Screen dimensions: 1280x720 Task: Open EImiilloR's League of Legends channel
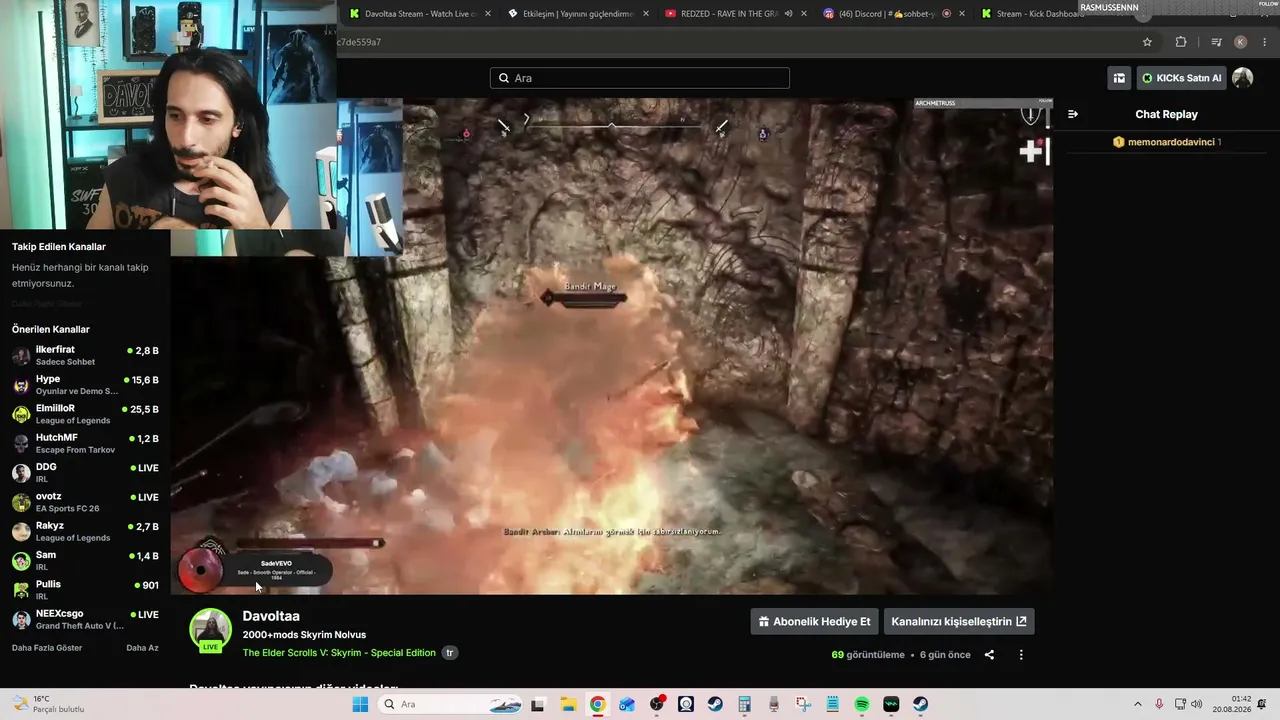[85, 414]
